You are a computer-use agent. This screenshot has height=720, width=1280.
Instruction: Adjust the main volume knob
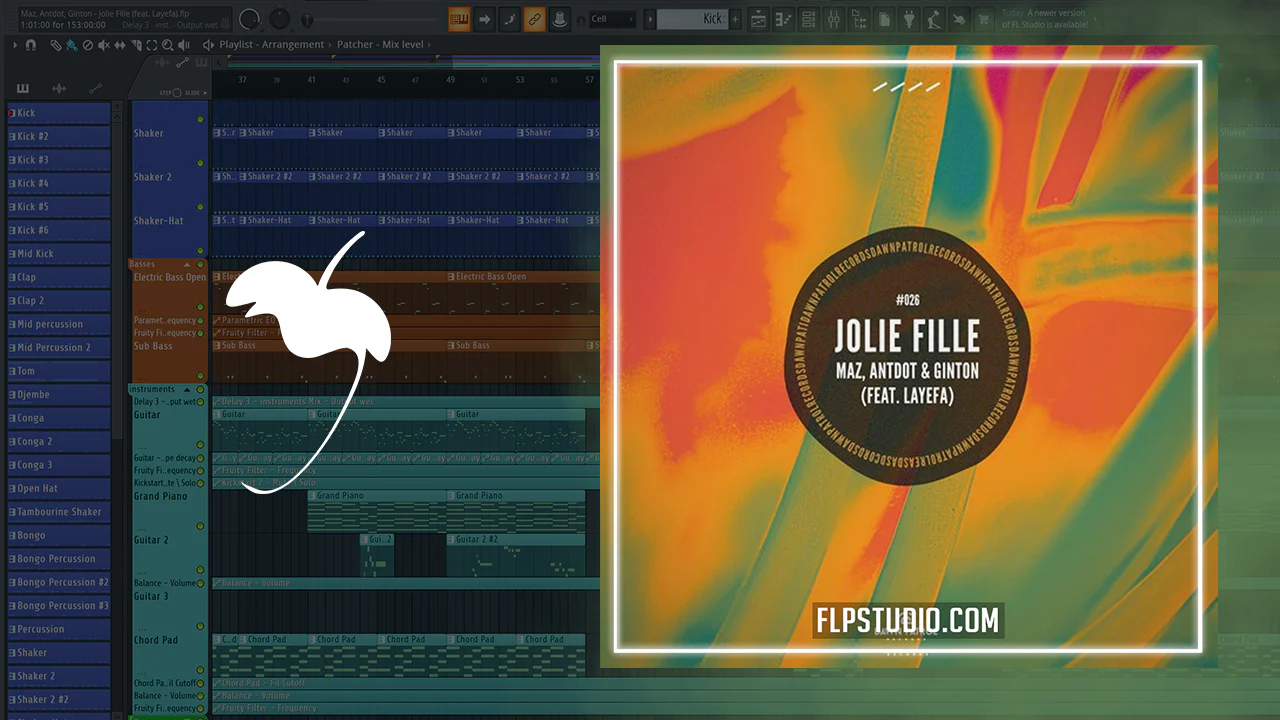coord(250,18)
